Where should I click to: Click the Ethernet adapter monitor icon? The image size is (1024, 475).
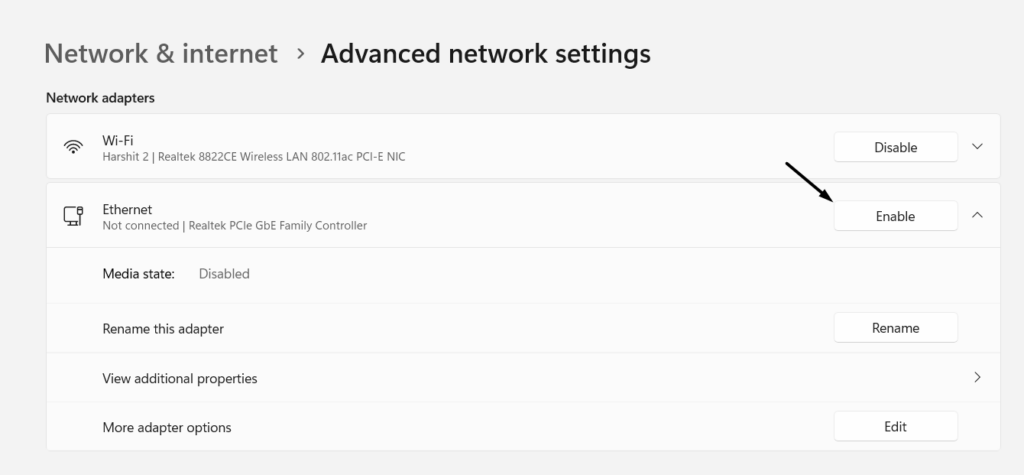tap(73, 216)
